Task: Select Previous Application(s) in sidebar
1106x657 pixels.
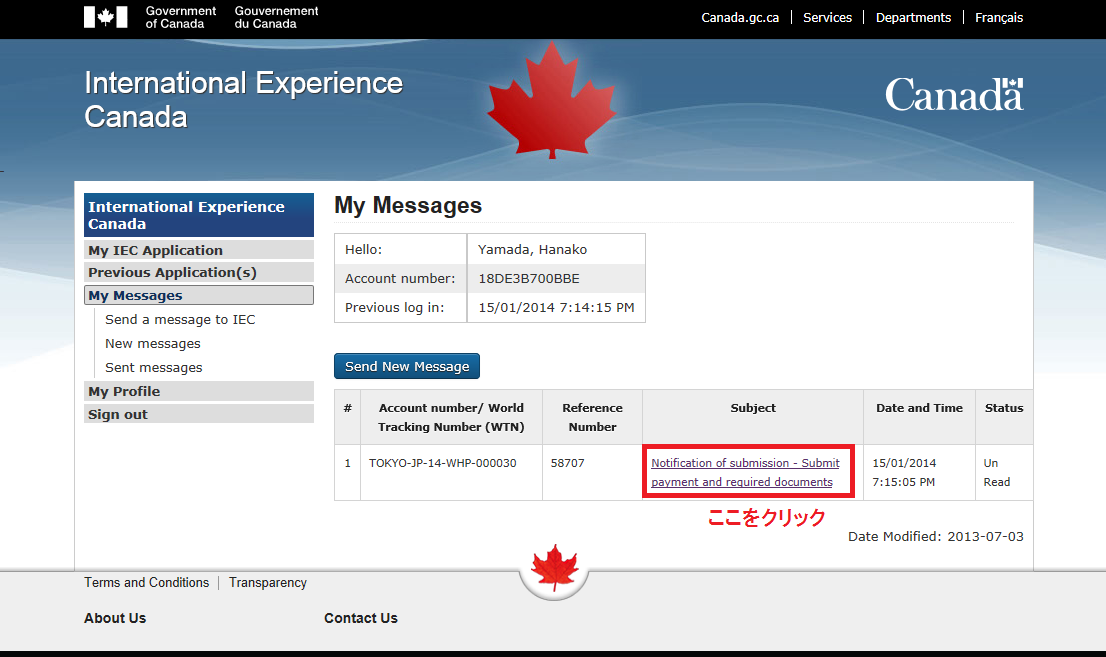Action: click(x=199, y=272)
